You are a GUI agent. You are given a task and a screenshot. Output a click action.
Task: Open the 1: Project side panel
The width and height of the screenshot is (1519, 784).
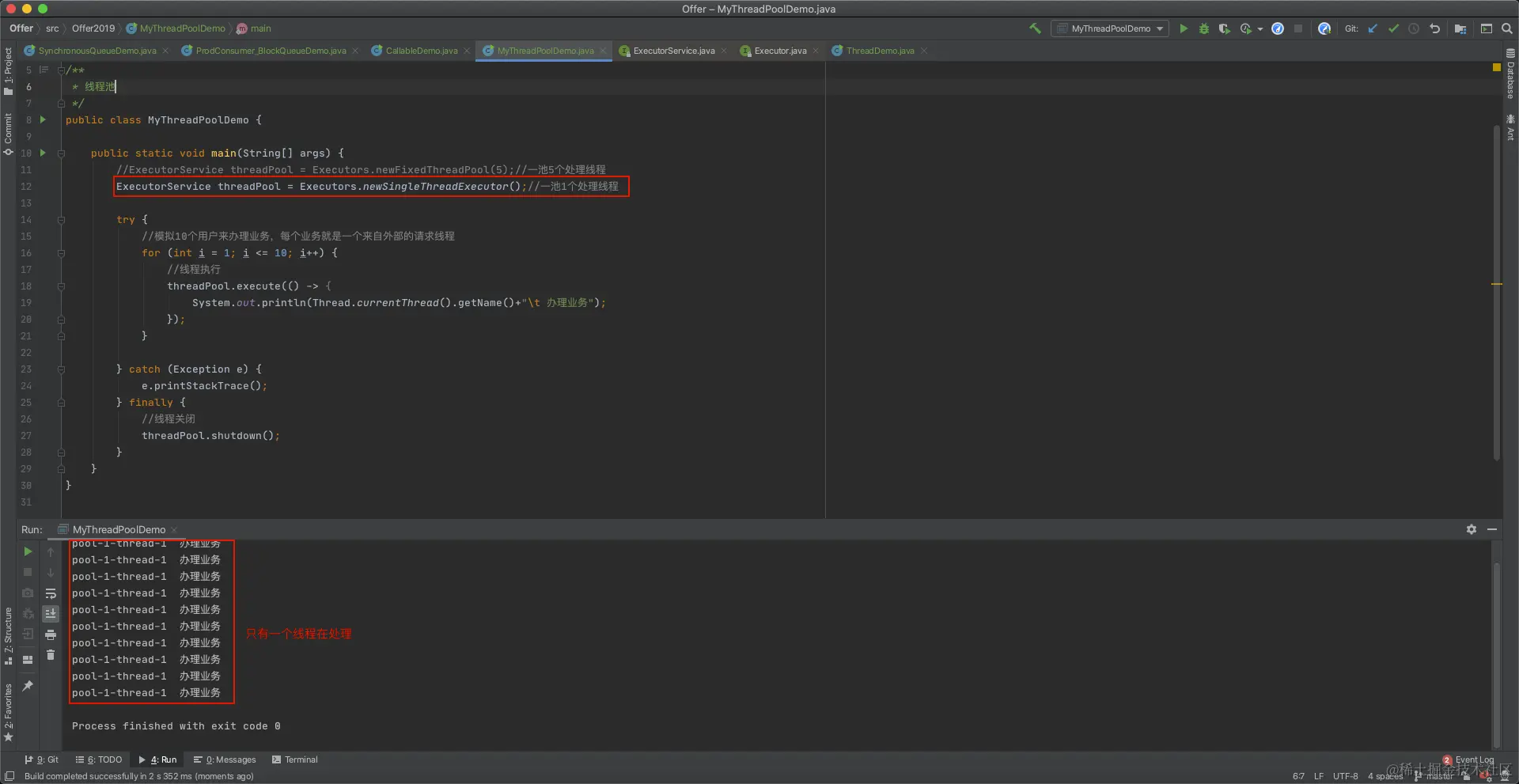point(8,71)
